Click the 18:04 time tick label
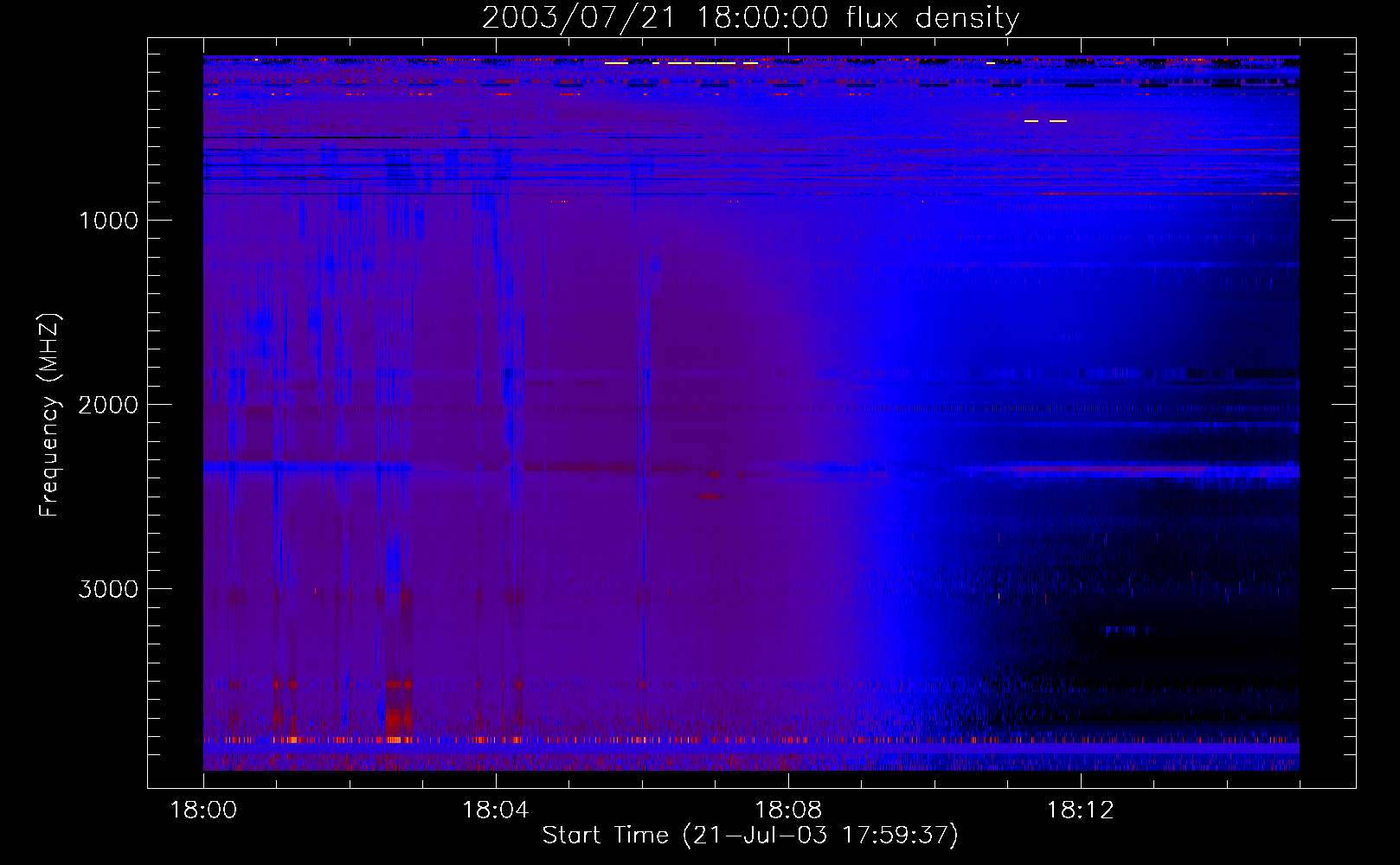The width and height of the screenshot is (1400, 865). coord(496,811)
